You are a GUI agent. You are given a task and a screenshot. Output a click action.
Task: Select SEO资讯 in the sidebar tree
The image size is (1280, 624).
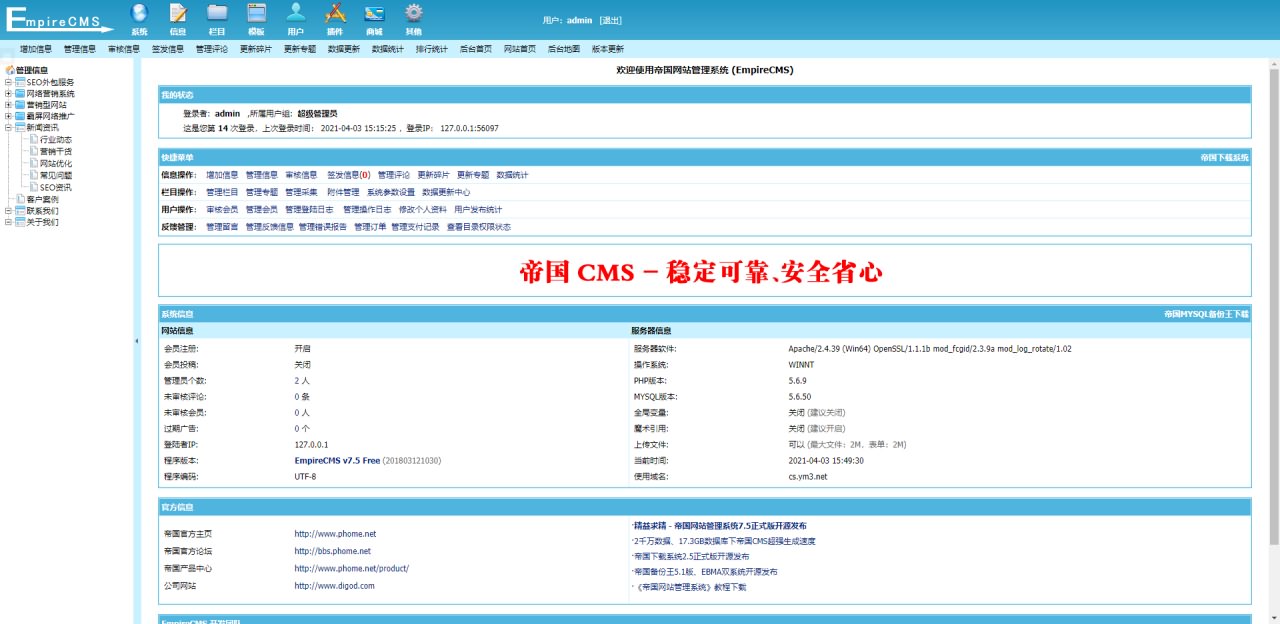[56, 187]
